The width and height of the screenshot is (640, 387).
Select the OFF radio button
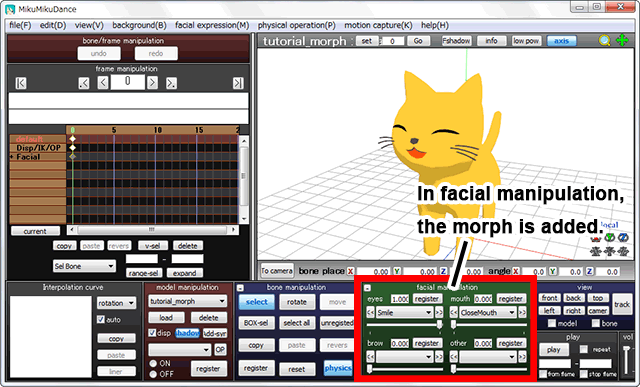153,374
